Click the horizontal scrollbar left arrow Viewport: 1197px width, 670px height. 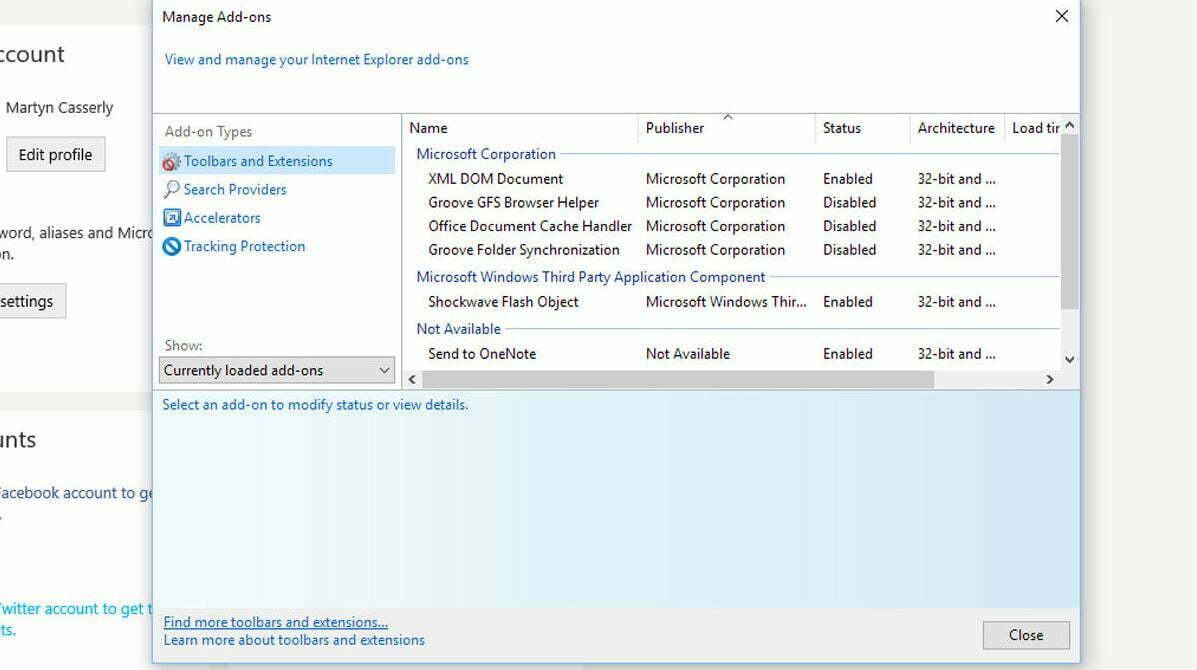412,379
